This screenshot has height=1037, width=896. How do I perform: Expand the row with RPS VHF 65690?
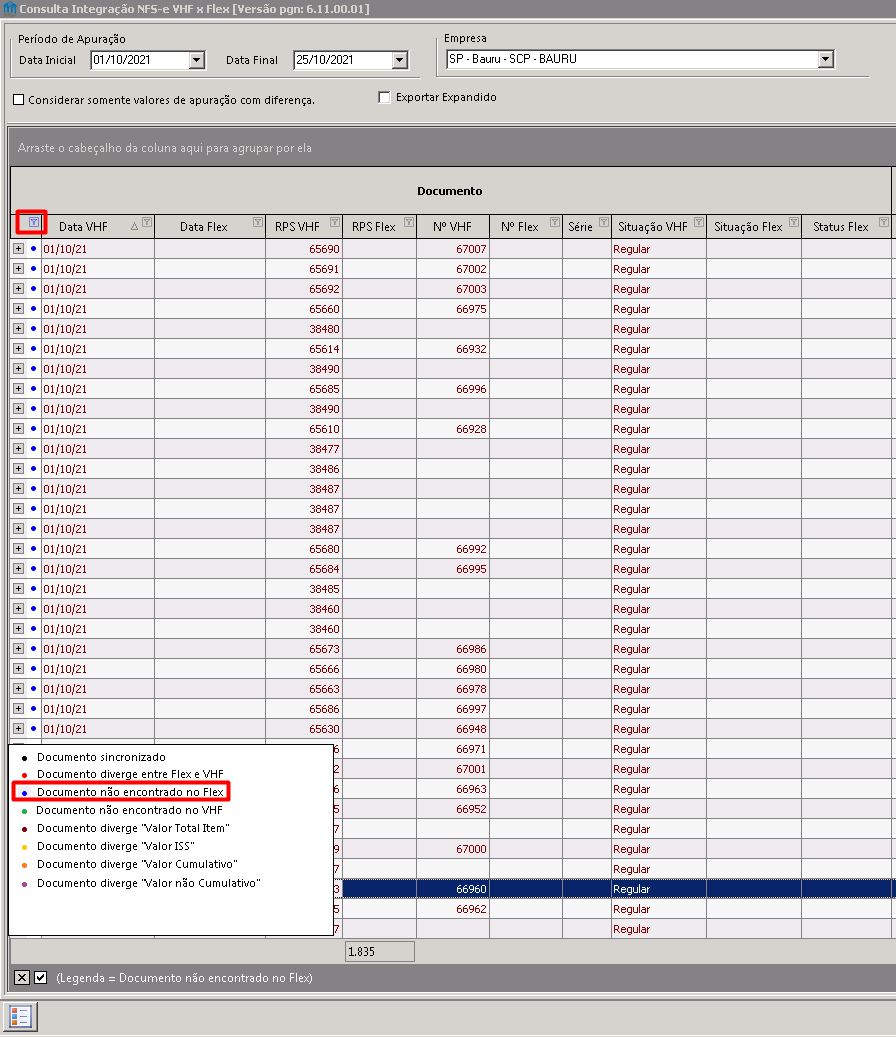pyautogui.click(x=19, y=249)
